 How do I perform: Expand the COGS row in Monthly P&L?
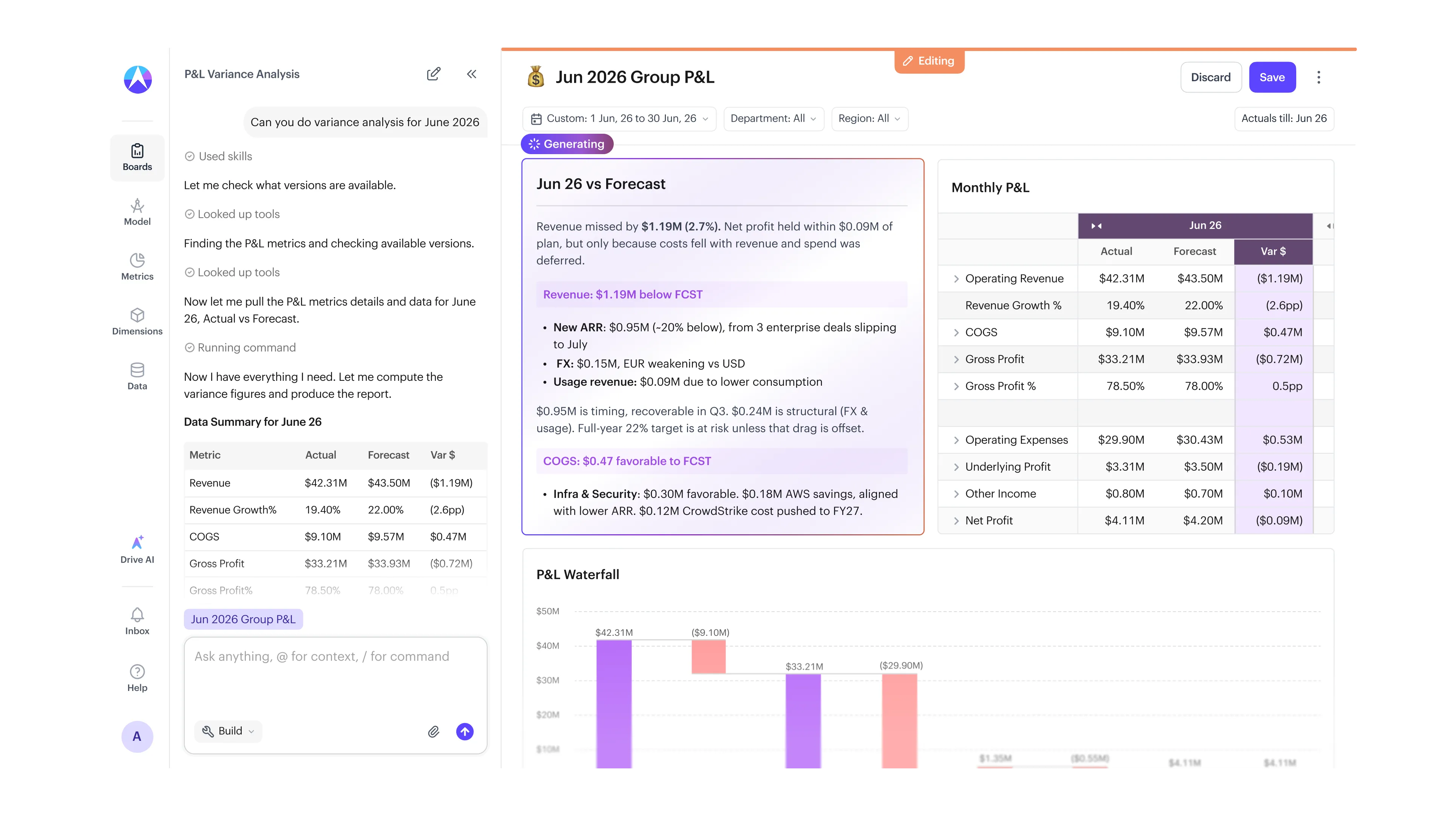click(x=956, y=332)
